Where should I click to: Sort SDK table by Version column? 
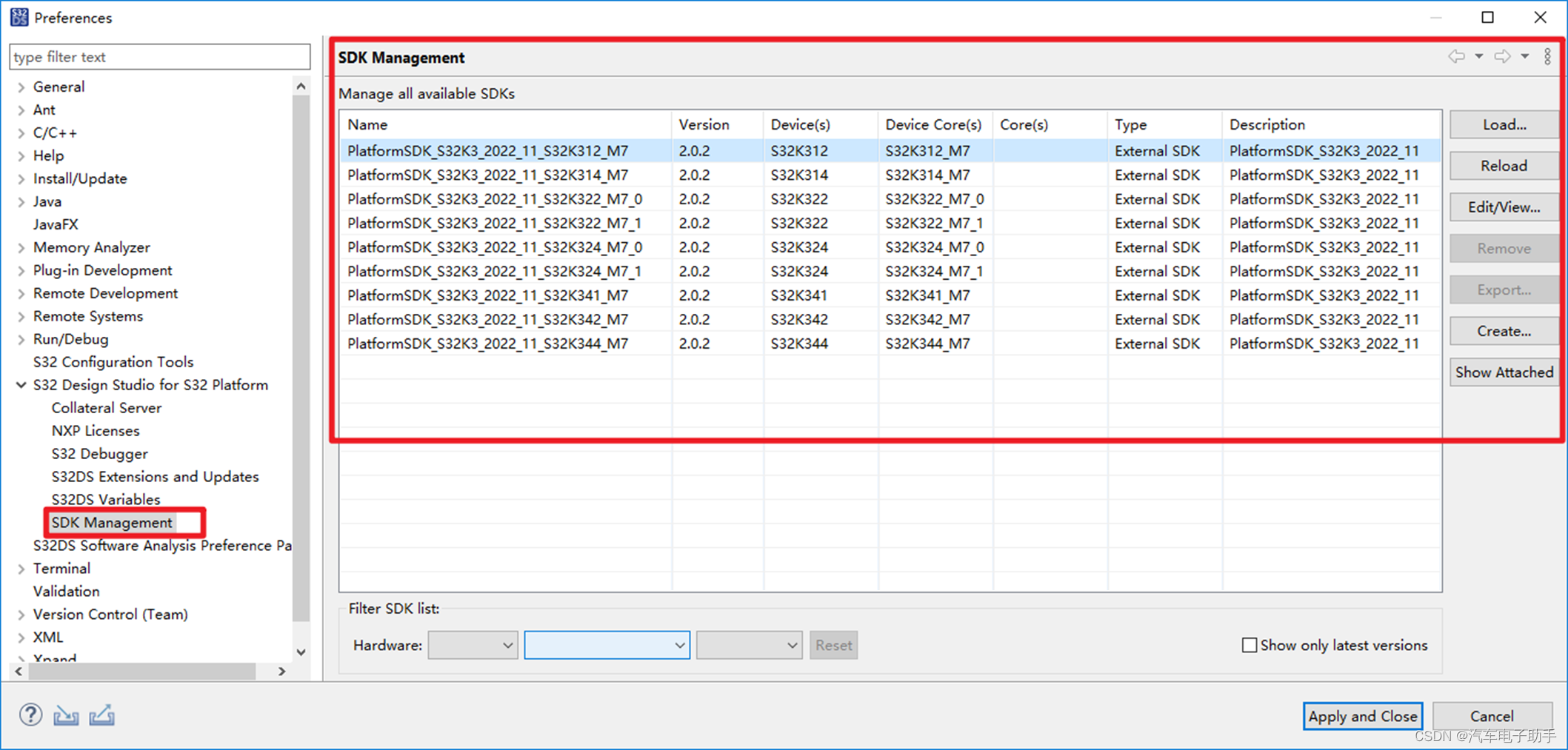point(718,124)
